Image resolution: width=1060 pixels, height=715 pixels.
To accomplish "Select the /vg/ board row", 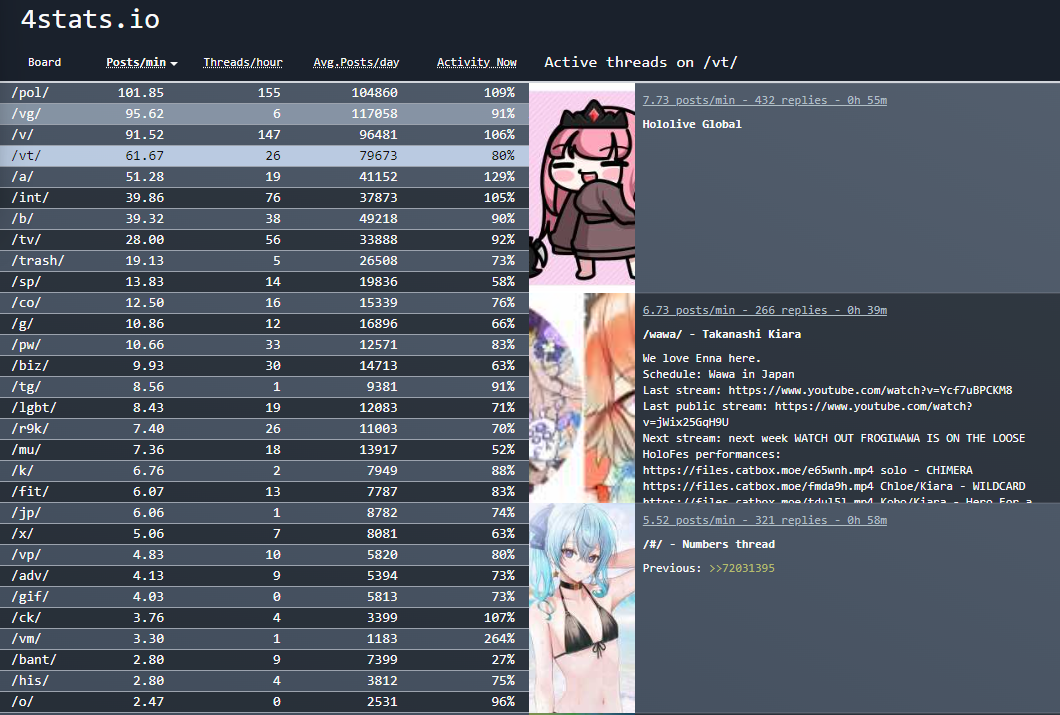I will [x=264, y=114].
